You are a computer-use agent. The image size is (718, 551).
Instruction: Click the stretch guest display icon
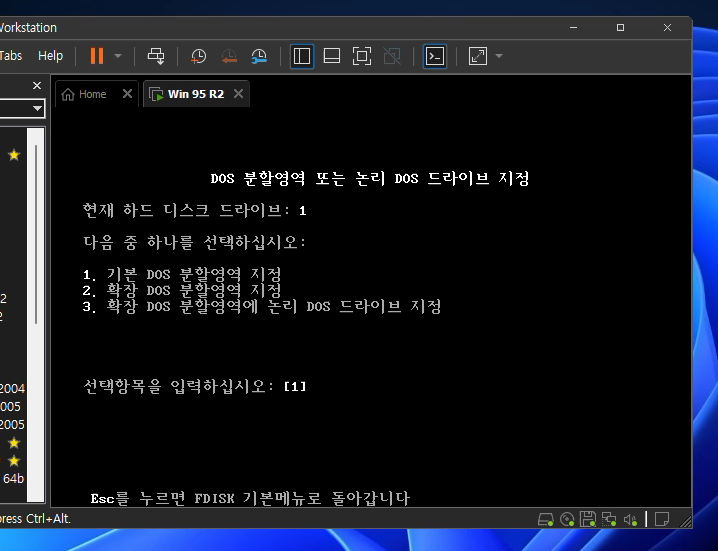pos(478,56)
